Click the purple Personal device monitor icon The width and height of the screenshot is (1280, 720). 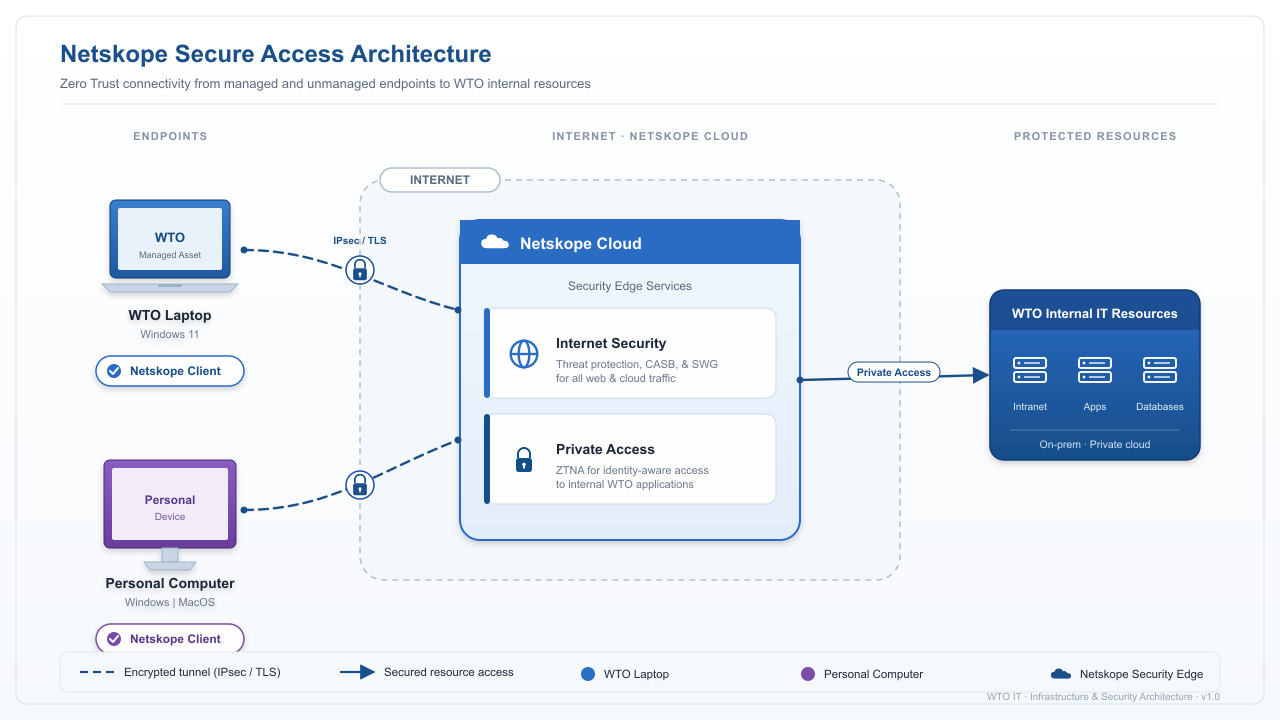170,515
